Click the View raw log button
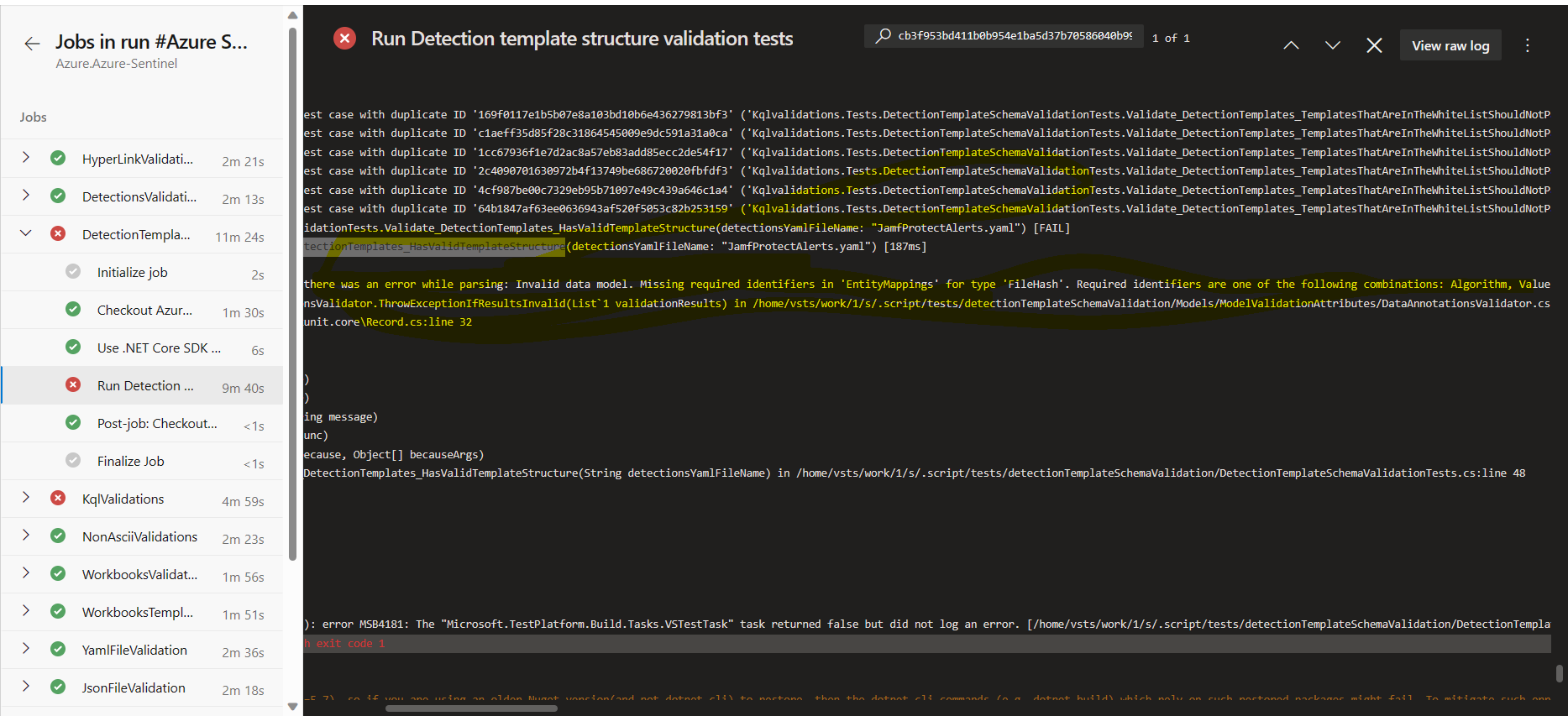This screenshot has height=716, width=1568. pos(1450,45)
